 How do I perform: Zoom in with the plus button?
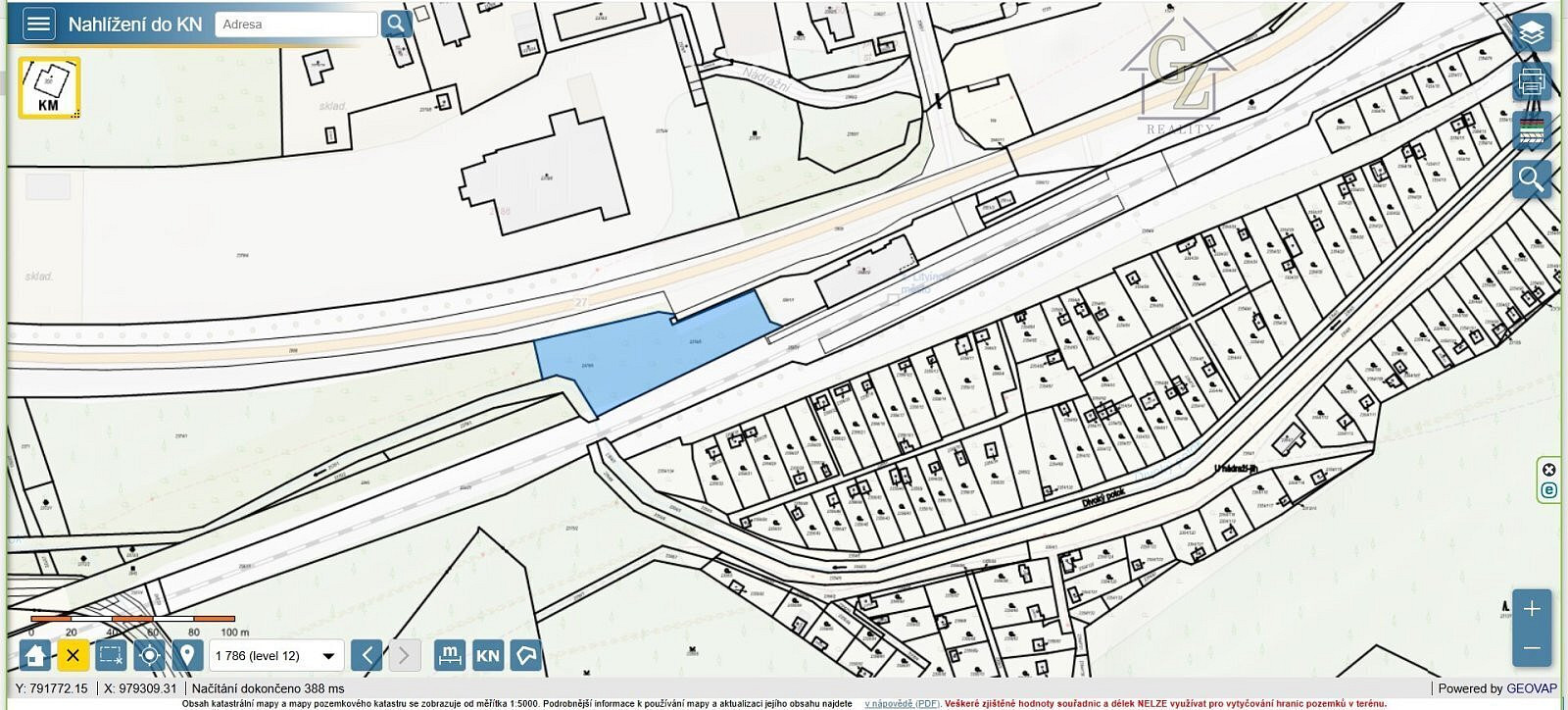click(1532, 609)
